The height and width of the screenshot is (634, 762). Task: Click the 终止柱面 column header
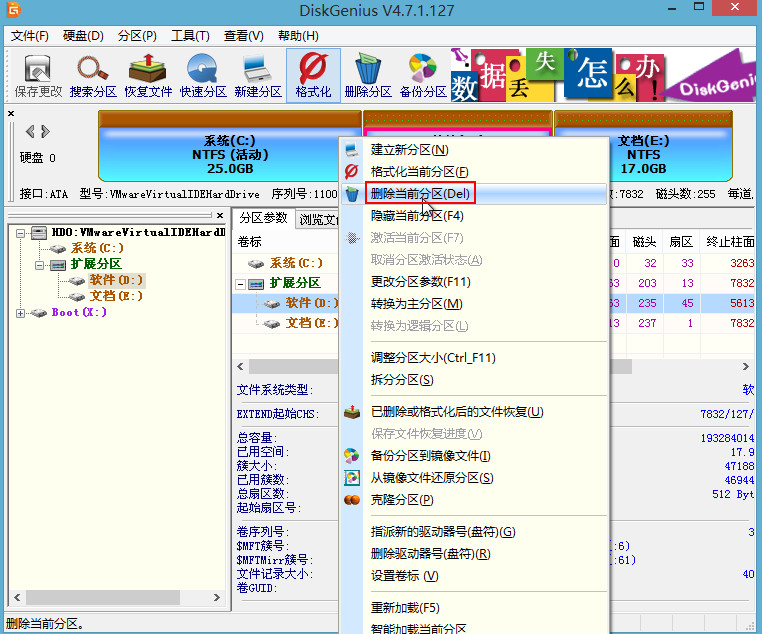(x=728, y=242)
